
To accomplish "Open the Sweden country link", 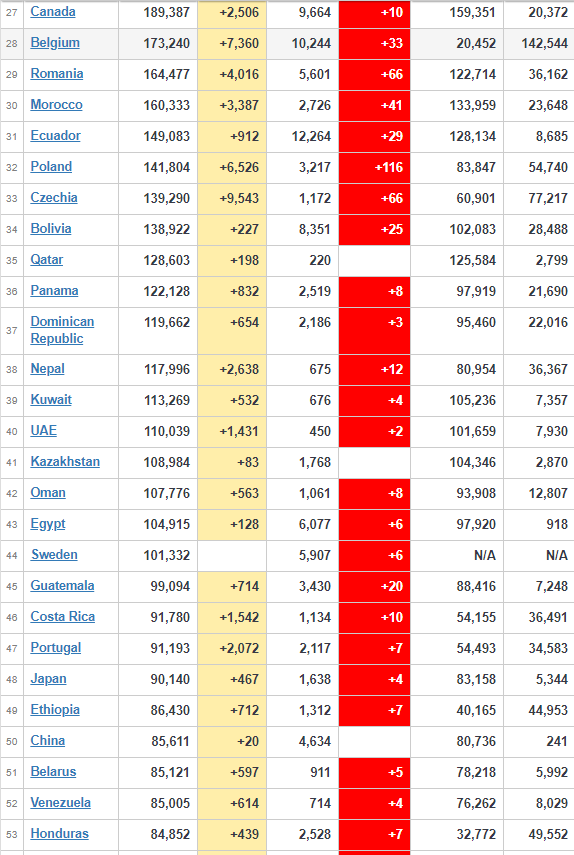I will click(55, 555).
